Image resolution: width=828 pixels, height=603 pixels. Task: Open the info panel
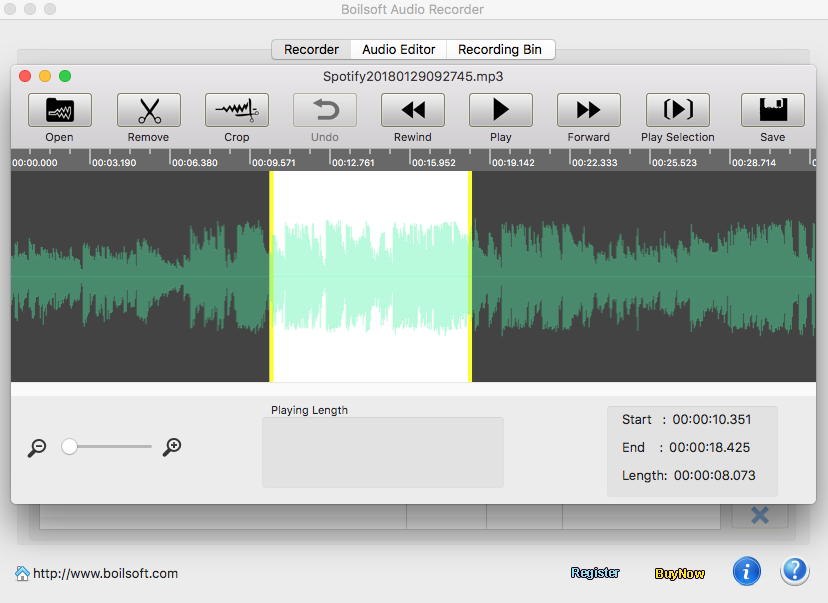click(x=747, y=571)
